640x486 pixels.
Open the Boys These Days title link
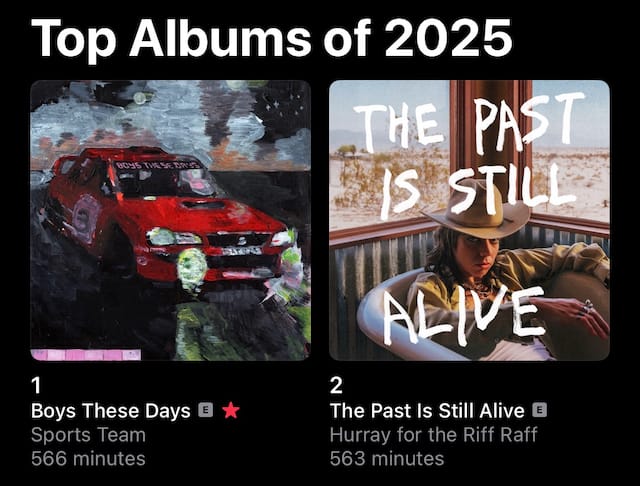click(x=111, y=411)
